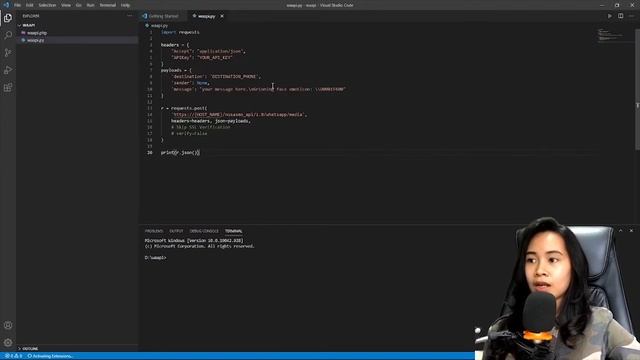Open the Accounts icon in activity bar
This screenshot has height=360, width=640.
pos(8,325)
